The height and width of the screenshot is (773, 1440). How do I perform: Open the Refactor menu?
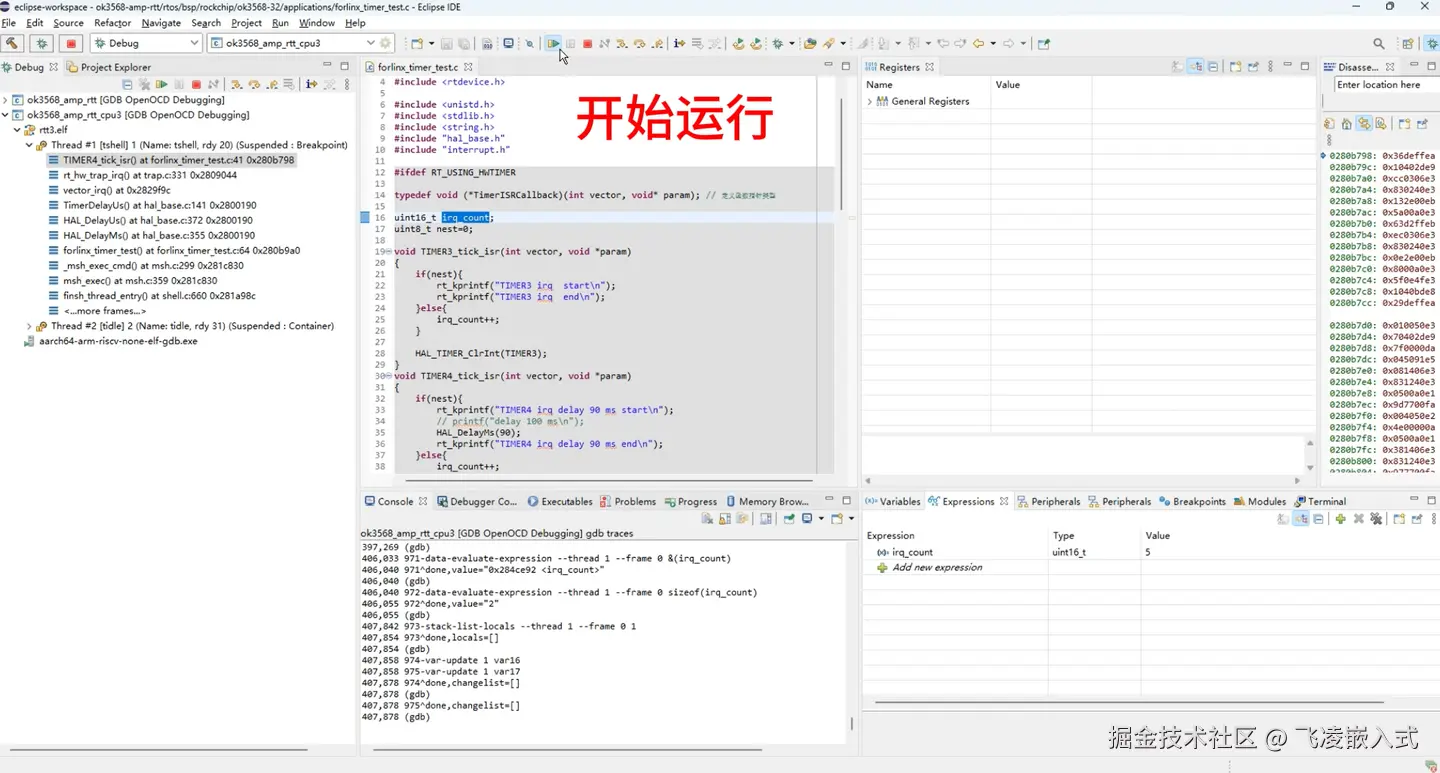112,23
